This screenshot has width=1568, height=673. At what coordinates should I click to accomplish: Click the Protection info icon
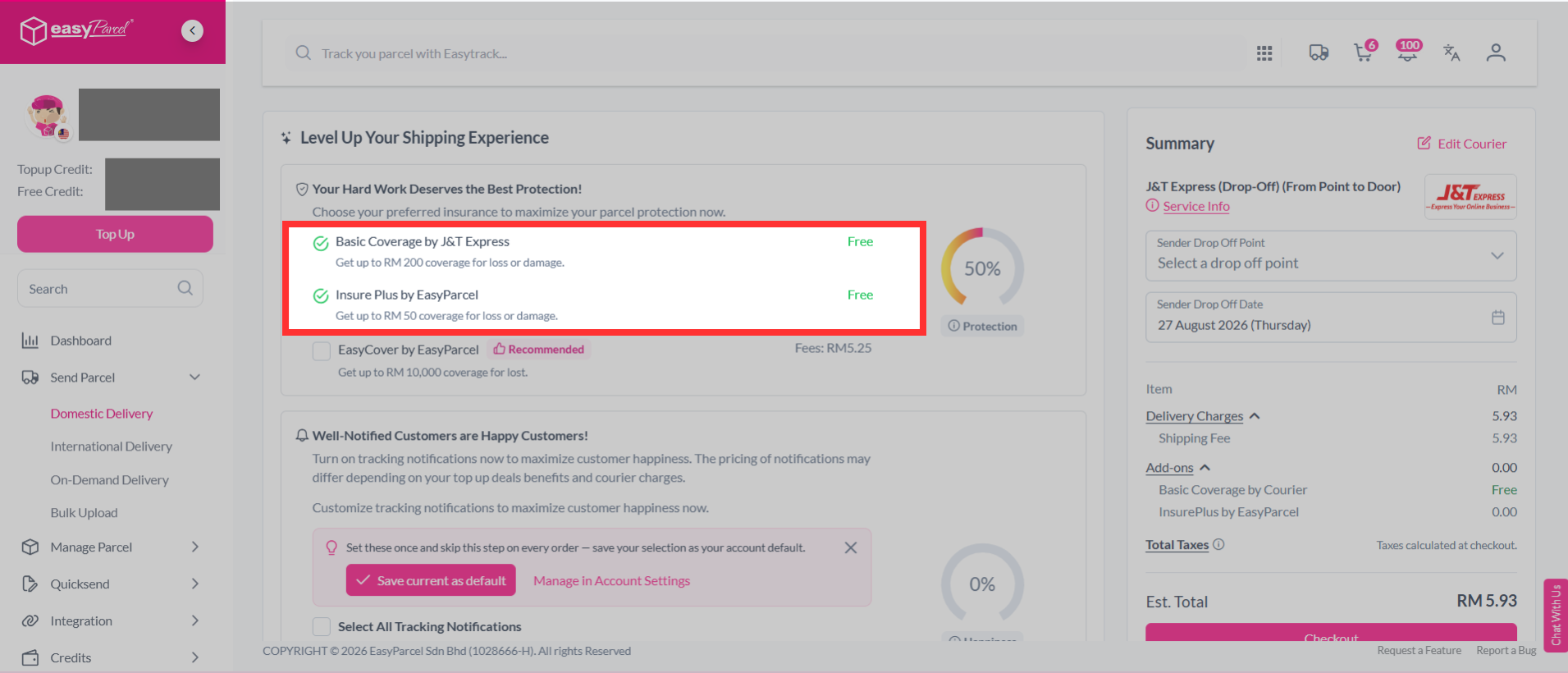pos(953,326)
